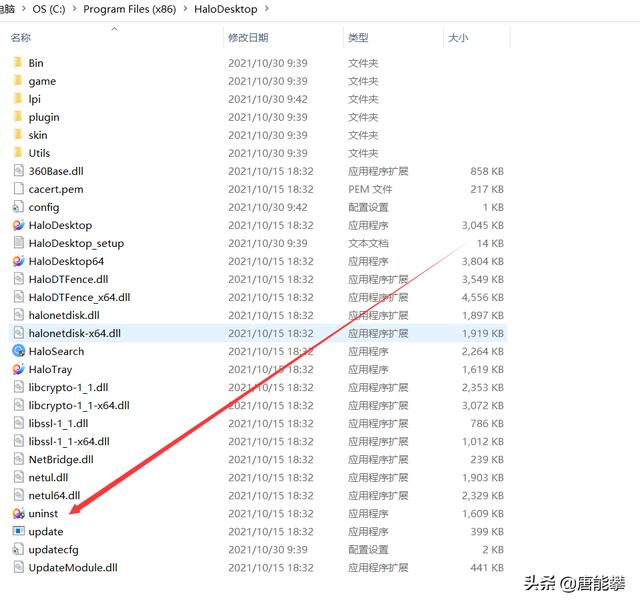Click the halonetdisk-x64.dll file icon
The width and height of the screenshot is (640, 606).
18,333
